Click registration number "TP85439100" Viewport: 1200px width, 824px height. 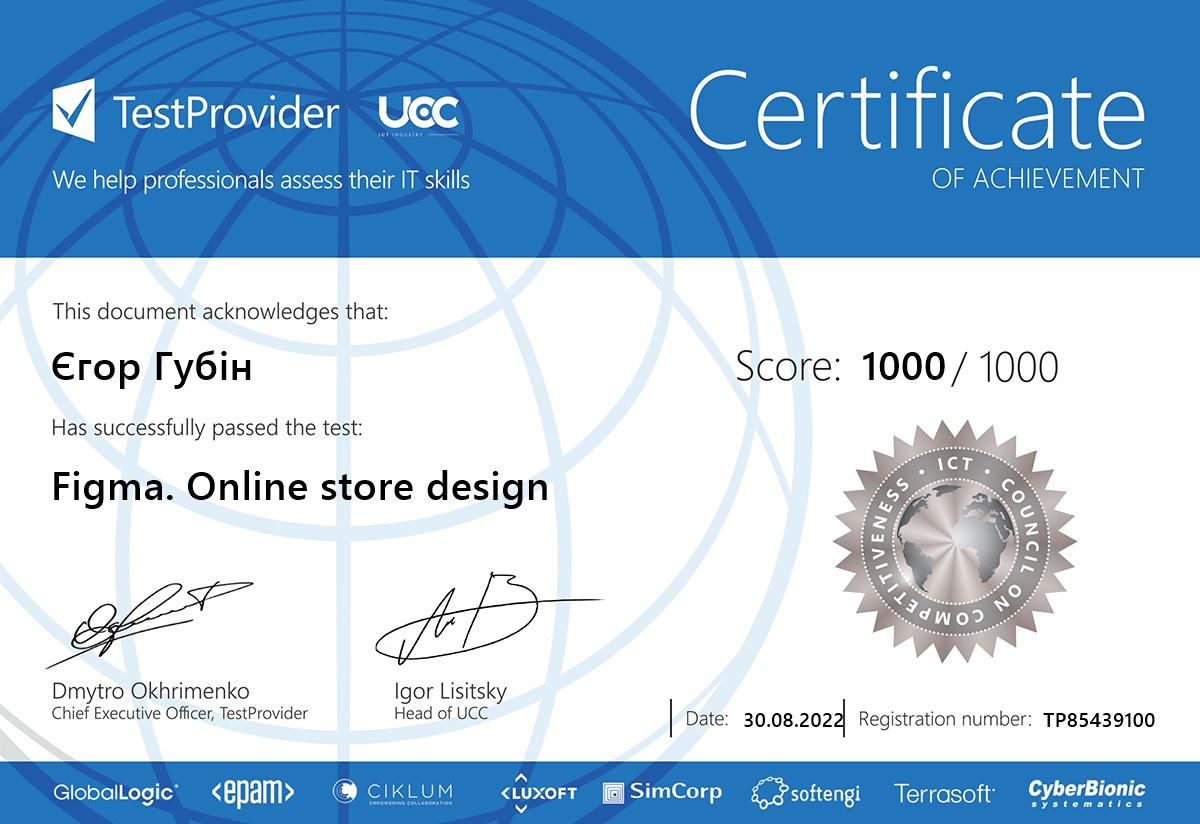[1099, 719]
